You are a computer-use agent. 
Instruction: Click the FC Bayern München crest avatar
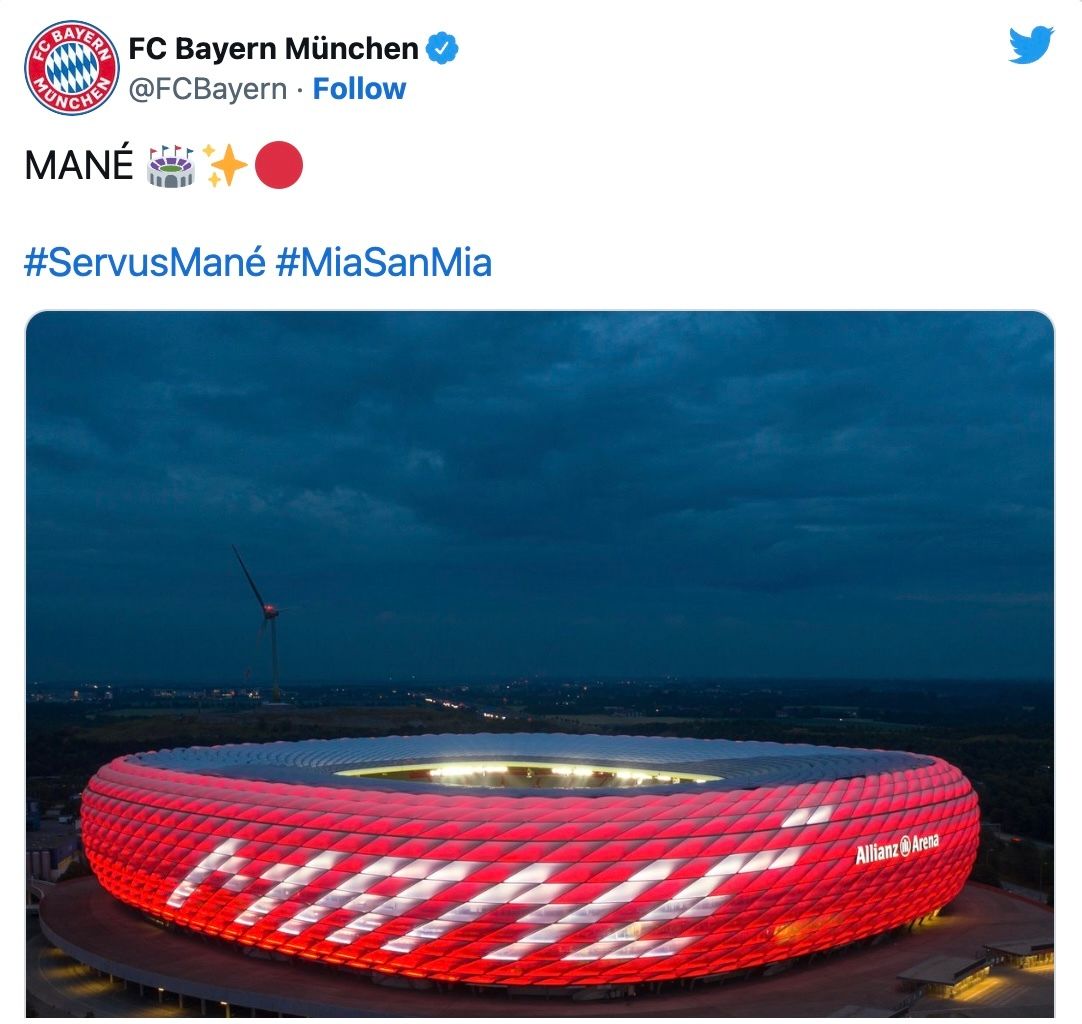point(72,68)
